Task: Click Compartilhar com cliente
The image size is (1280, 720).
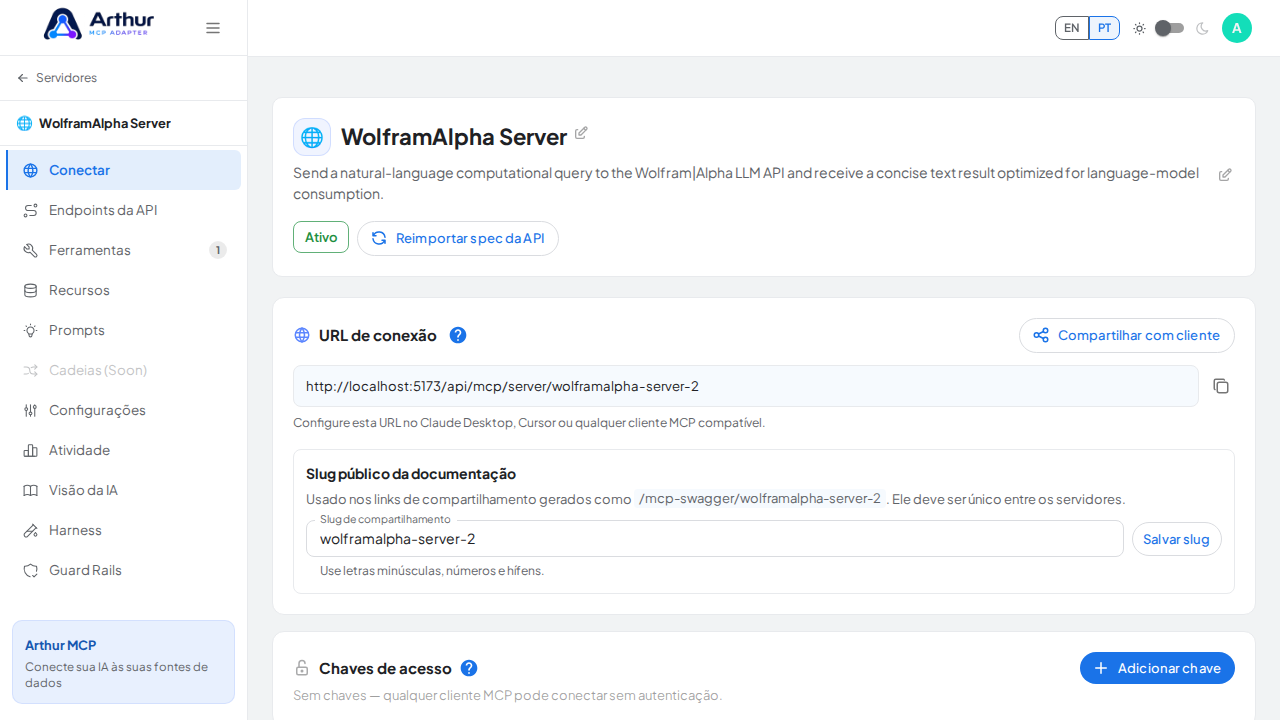Action: tap(1127, 335)
